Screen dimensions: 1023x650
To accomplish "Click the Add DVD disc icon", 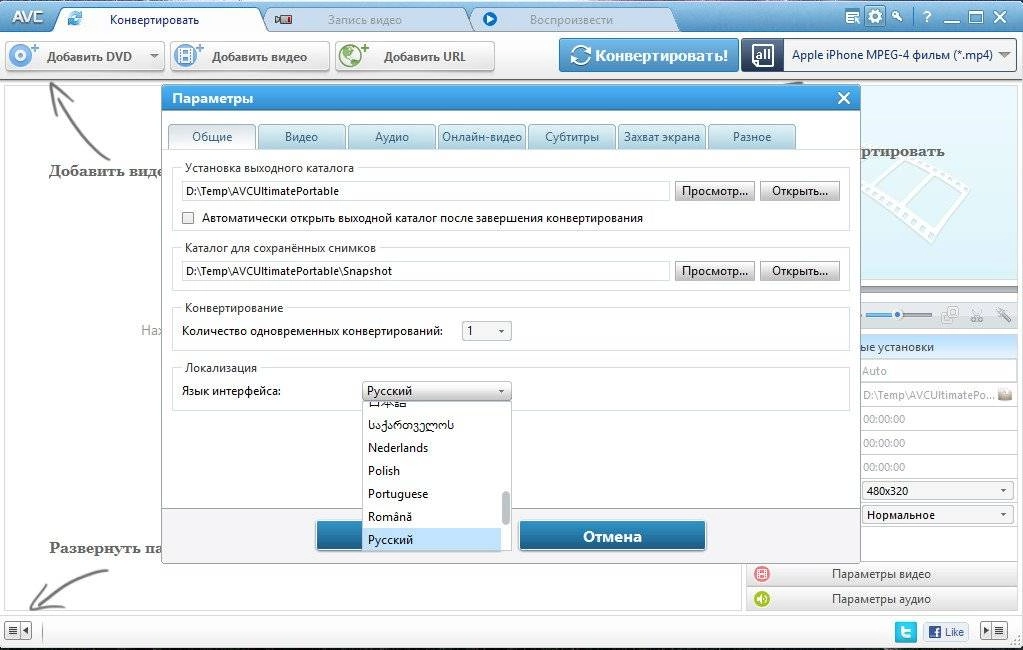I will [23, 55].
